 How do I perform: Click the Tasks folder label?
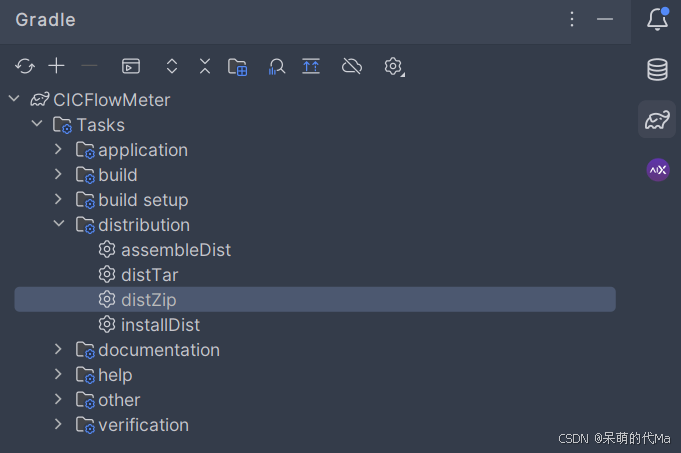pos(101,125)
